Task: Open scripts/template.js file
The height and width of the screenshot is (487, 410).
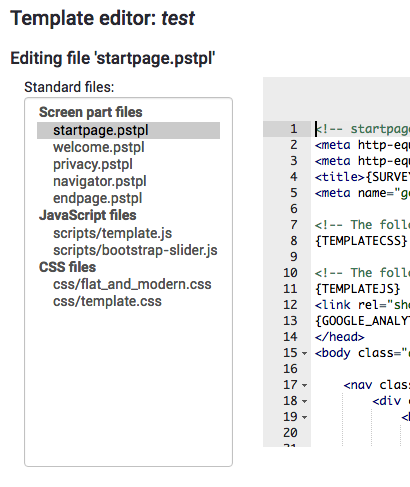Action: tap(112, 233)
